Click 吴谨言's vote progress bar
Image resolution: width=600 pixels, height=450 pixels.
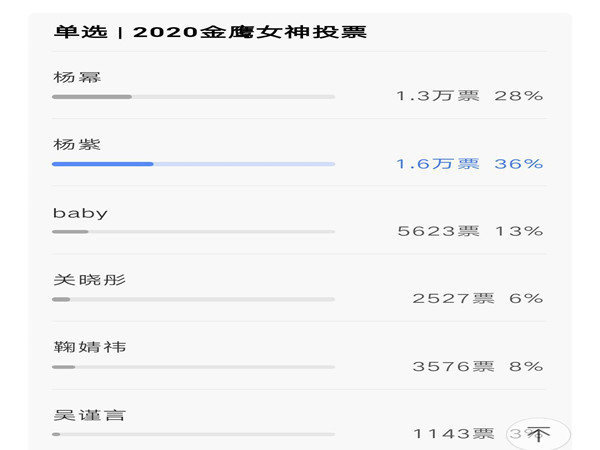pos(194,434)
